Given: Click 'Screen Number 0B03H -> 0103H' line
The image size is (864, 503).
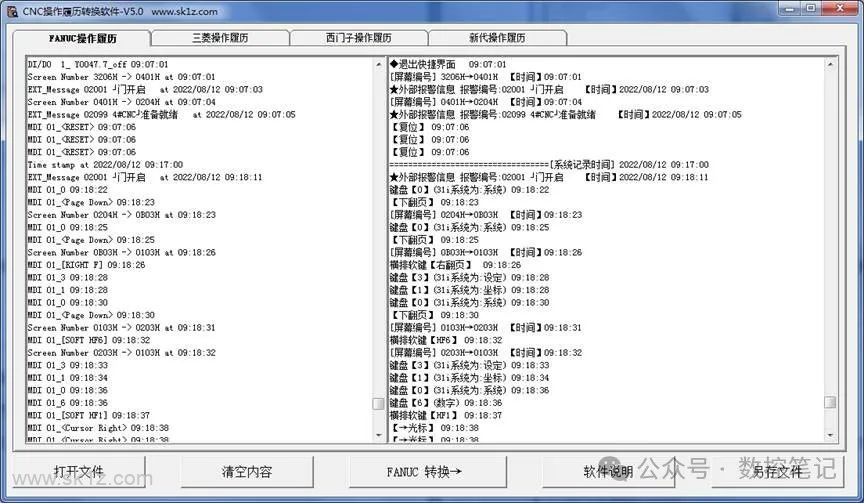Looking at the screenshot, I should pos(121,252).
